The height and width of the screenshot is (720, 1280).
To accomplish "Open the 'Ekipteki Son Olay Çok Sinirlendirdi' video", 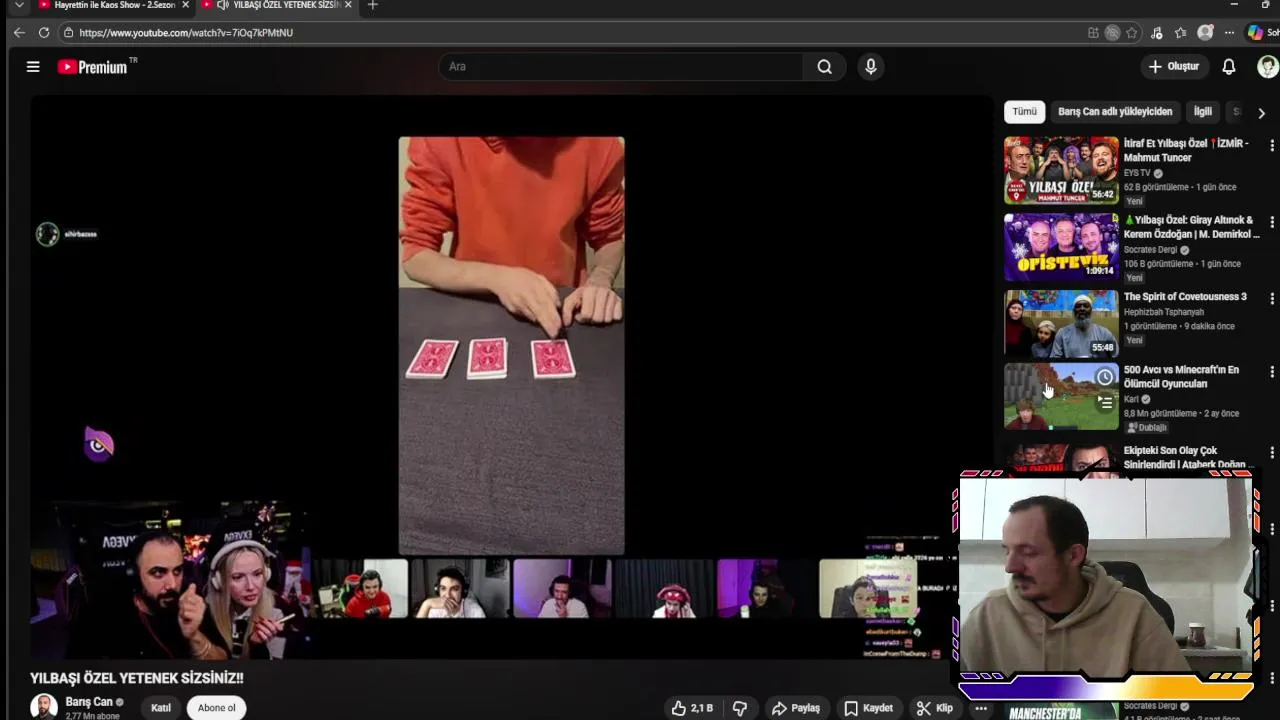I will point(1186,458).
